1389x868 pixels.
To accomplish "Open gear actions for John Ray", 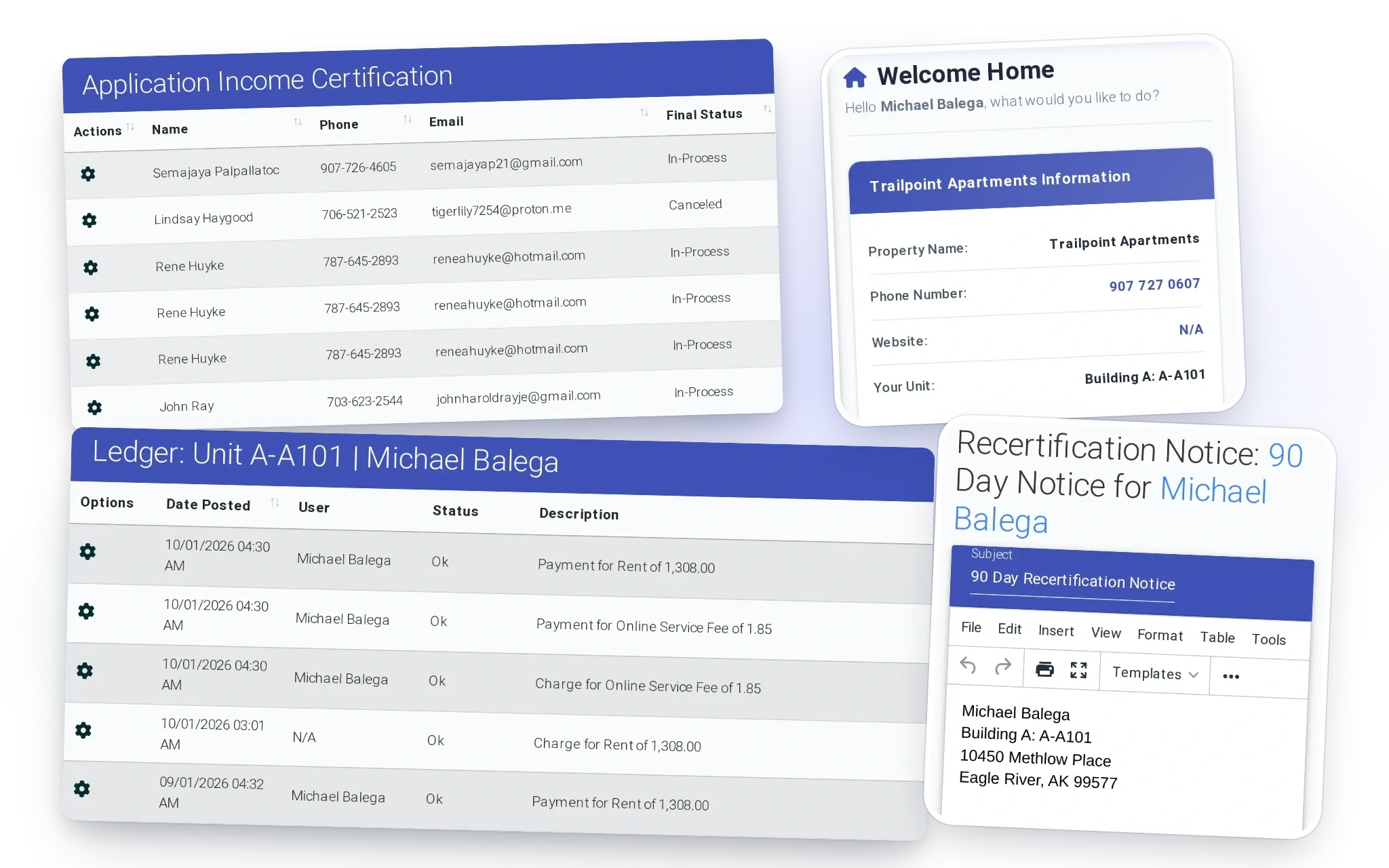I will click(95, 408).
